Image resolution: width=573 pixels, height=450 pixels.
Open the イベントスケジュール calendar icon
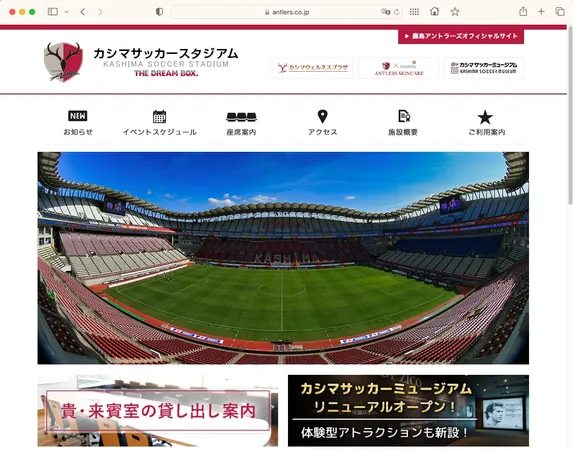[x=159, y=117]
